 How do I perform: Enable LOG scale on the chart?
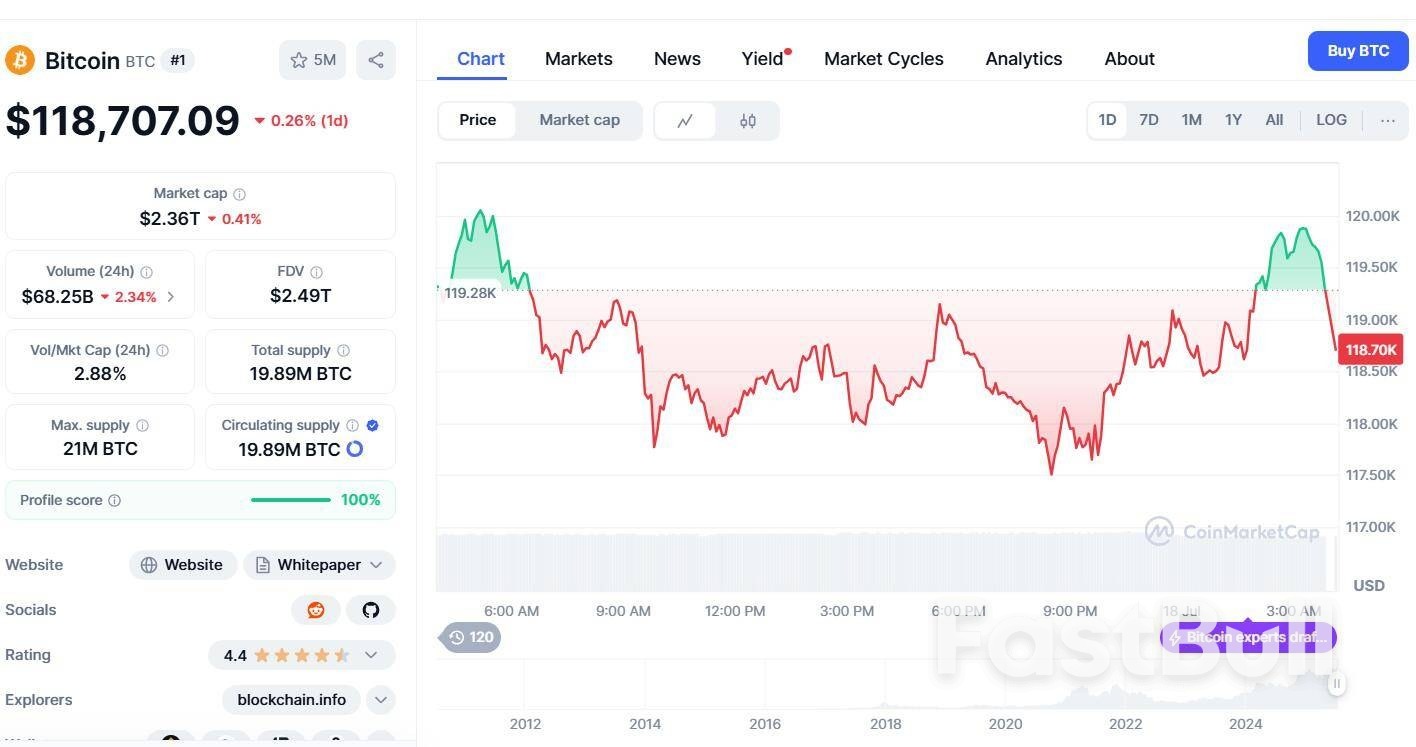(x=1331, y=120)
